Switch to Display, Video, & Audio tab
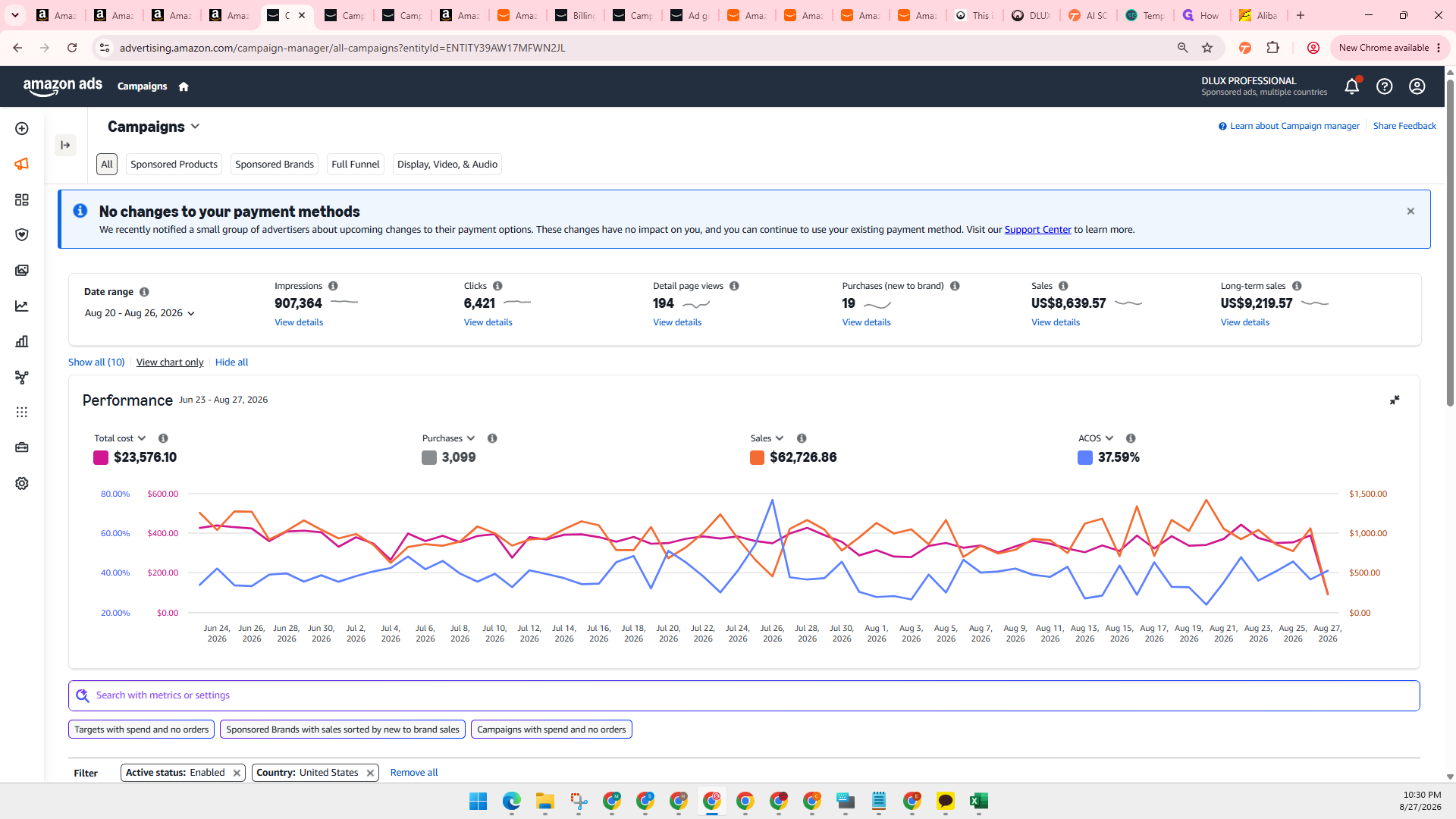1456x819 pixels. pos(447,165)
